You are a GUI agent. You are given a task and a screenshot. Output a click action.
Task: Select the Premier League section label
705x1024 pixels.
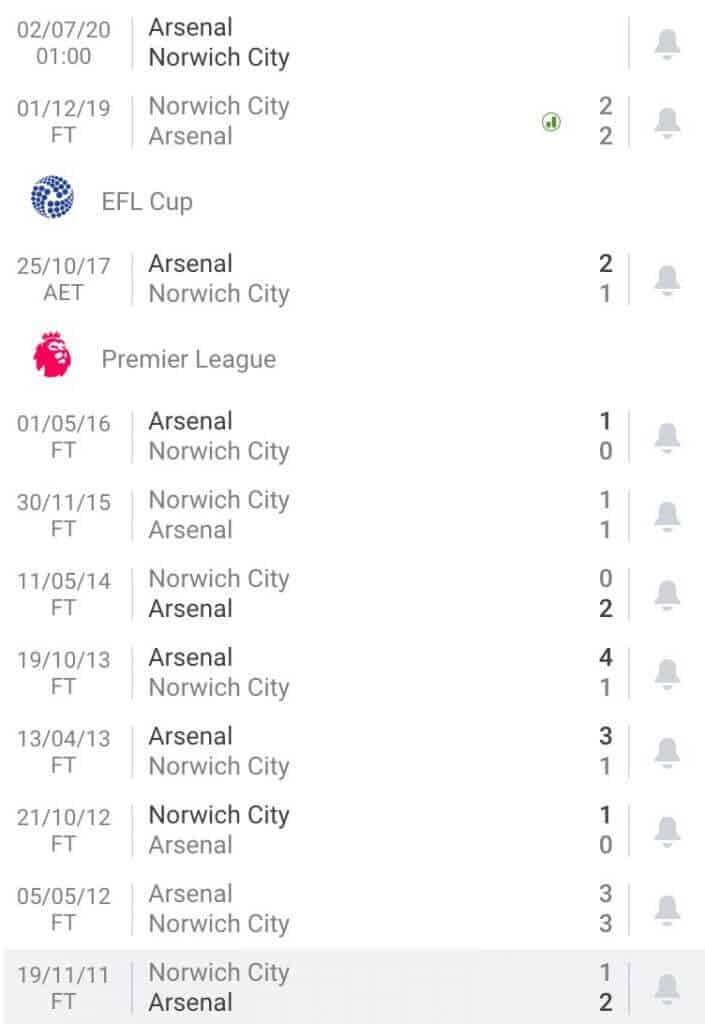point(189,358)
